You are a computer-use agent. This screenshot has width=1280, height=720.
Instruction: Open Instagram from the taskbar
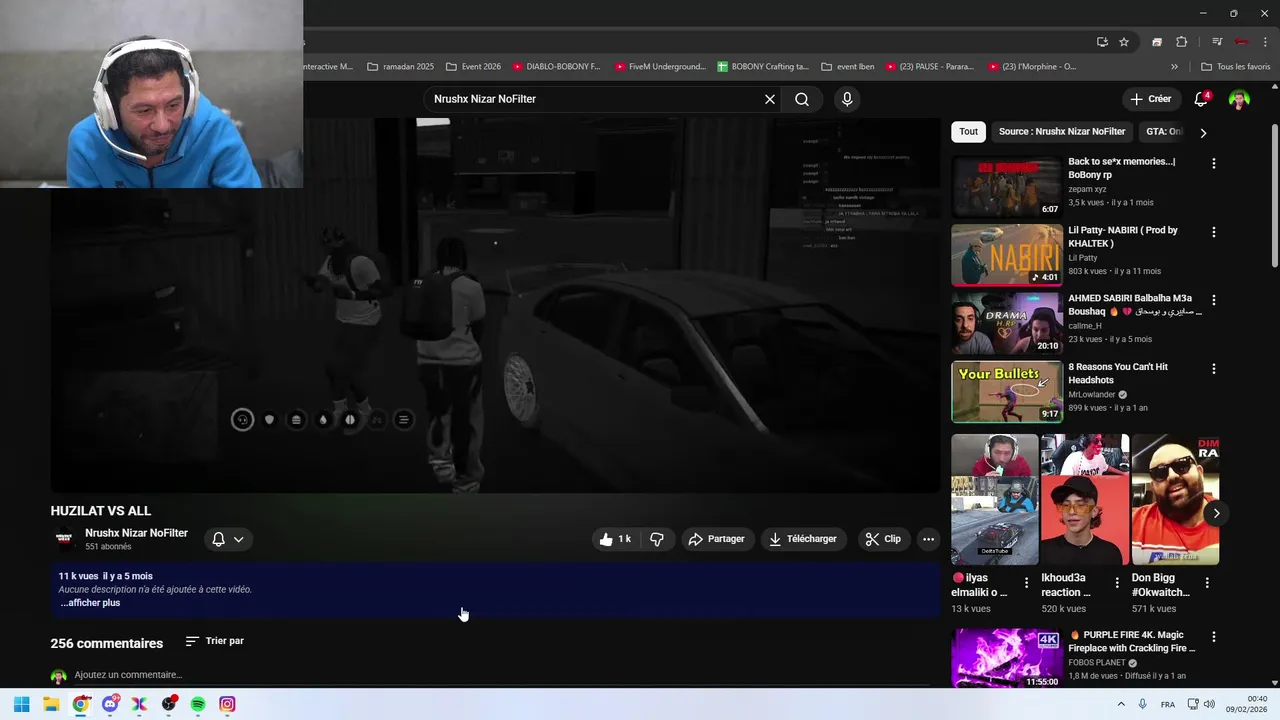[x=227, y=704]
